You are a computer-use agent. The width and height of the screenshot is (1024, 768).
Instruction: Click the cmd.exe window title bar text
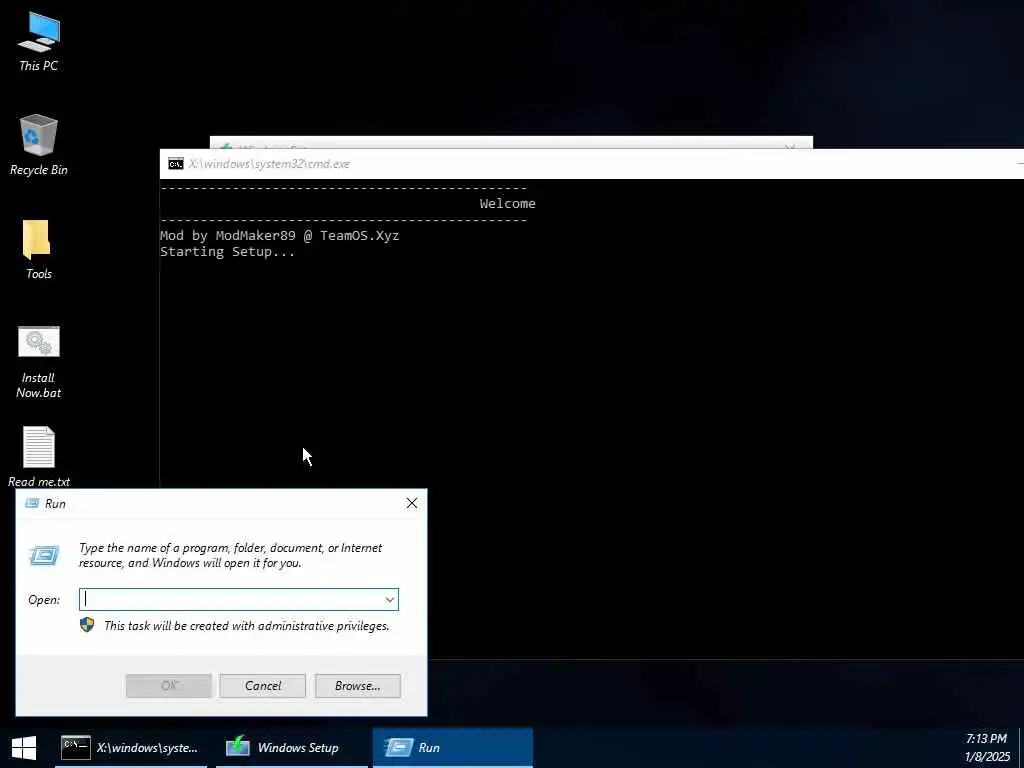(x=269, y=164)
